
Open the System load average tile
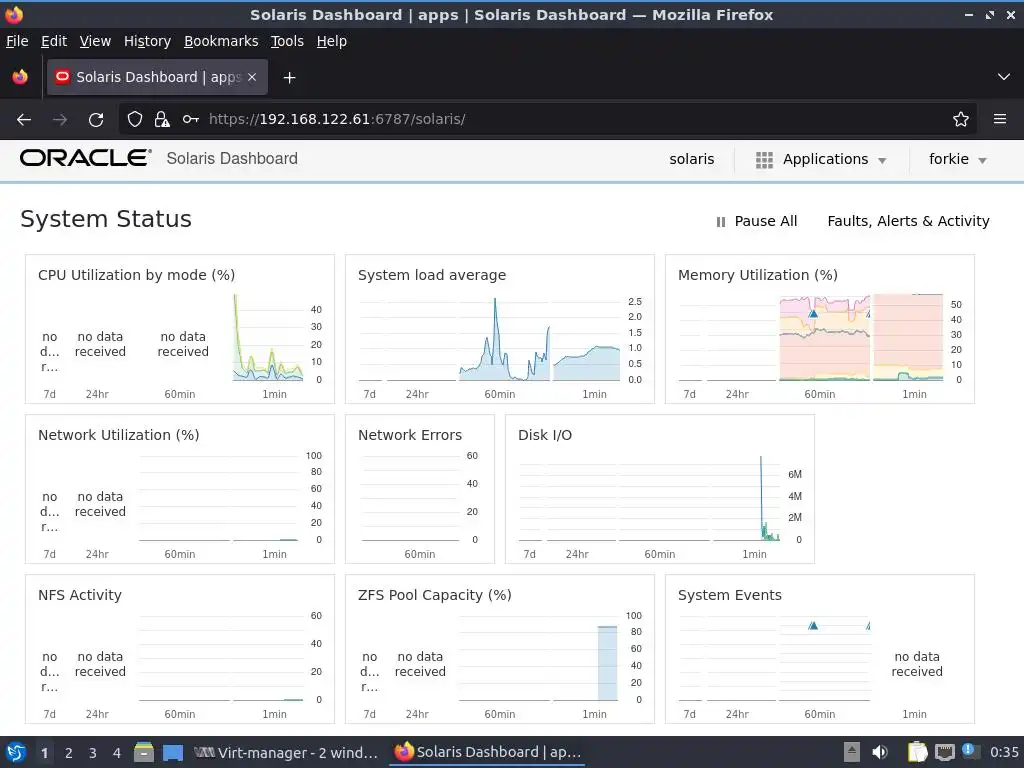click(500, 329)
